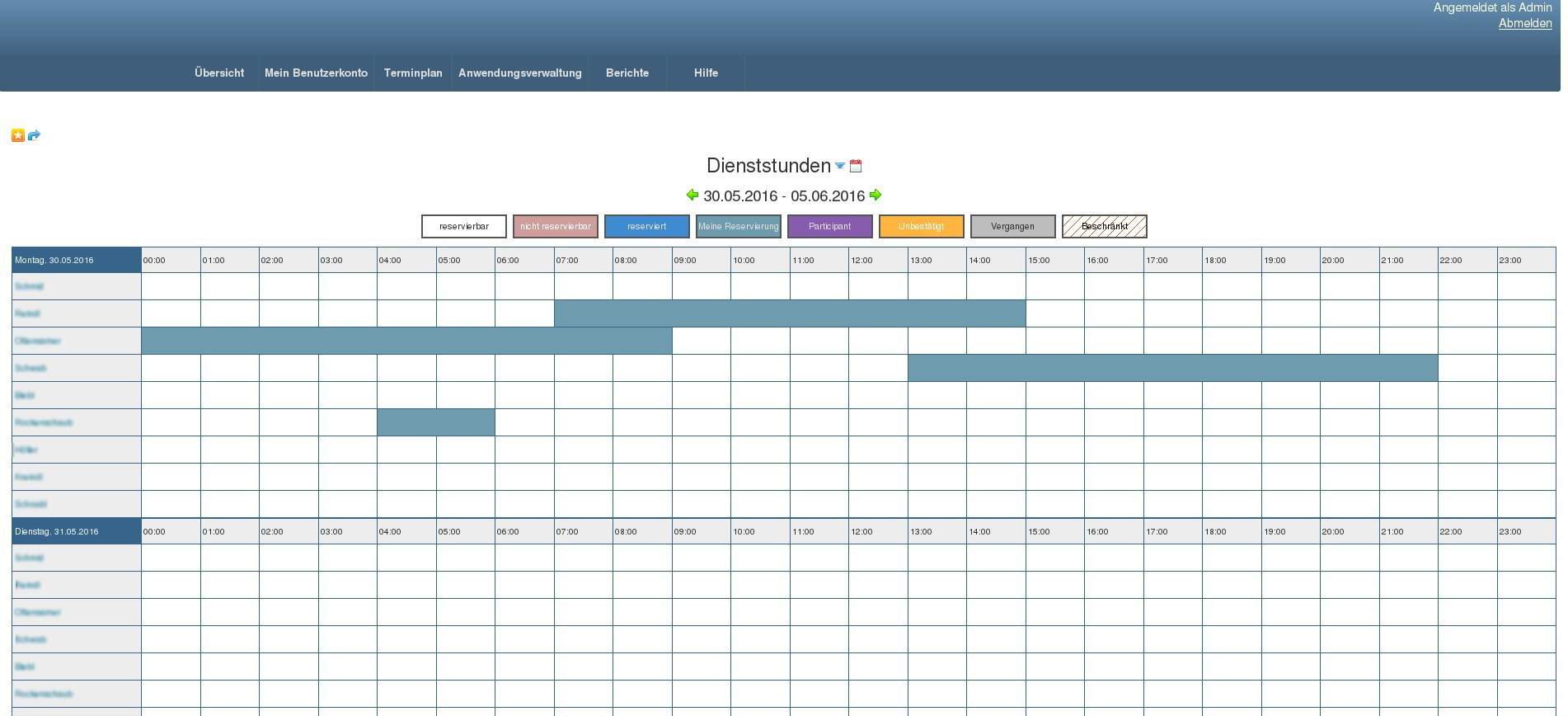The width and height of the screenshot is (1568, 716).
Task: Go to next week with right green arrow
Action: pos(876,195)
